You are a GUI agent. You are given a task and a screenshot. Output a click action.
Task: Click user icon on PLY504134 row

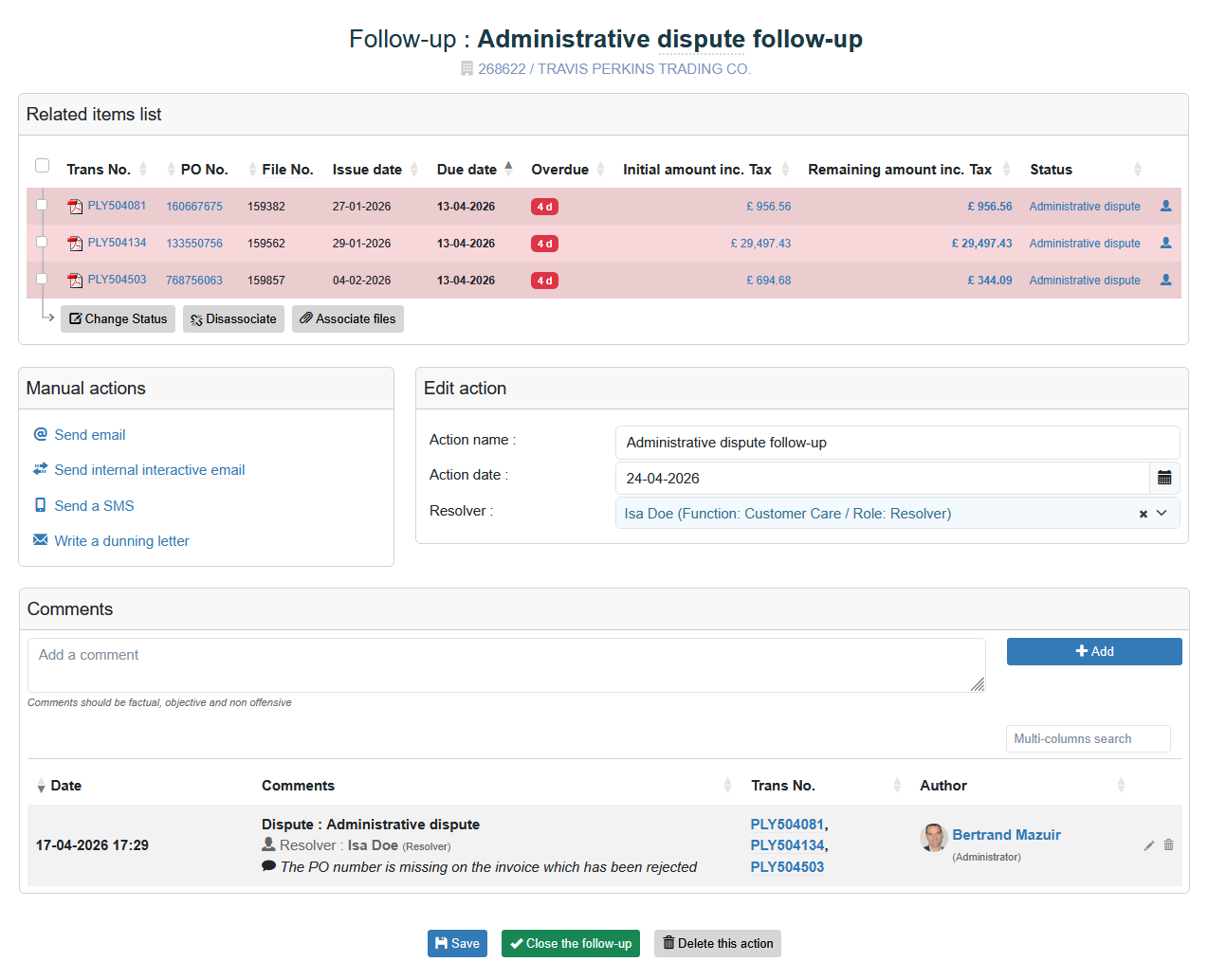[x=1165, y=244]
